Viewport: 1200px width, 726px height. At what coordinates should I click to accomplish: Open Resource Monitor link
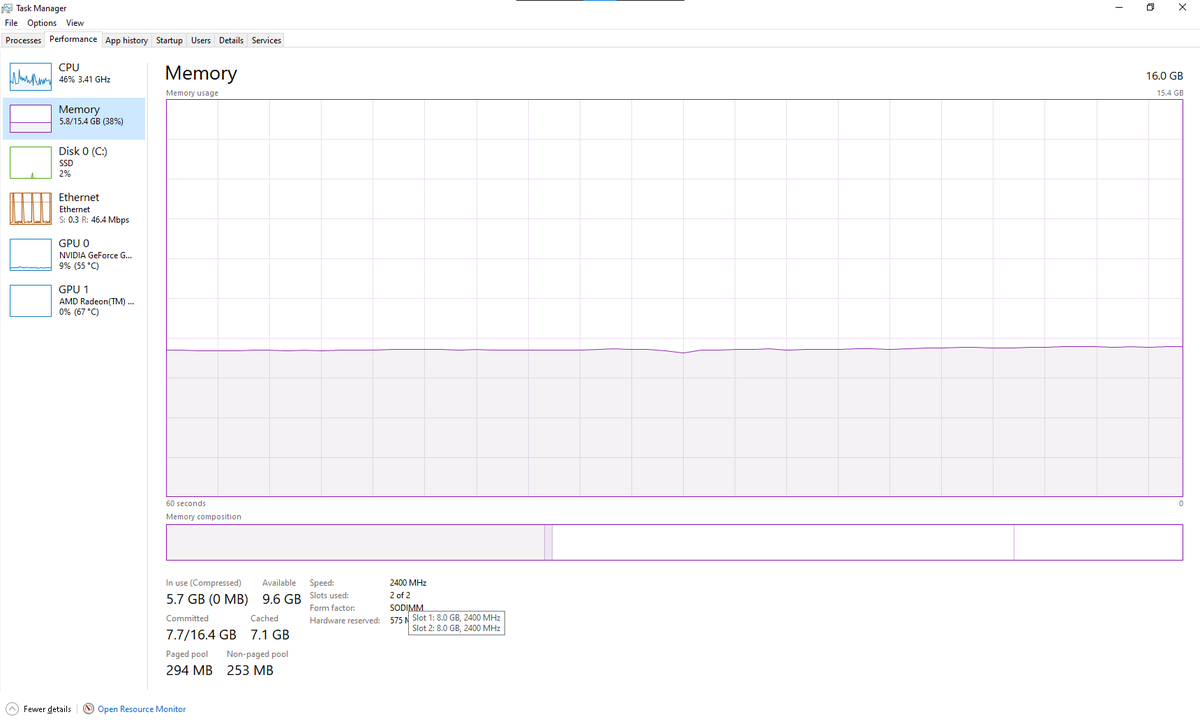click(141, 709)
